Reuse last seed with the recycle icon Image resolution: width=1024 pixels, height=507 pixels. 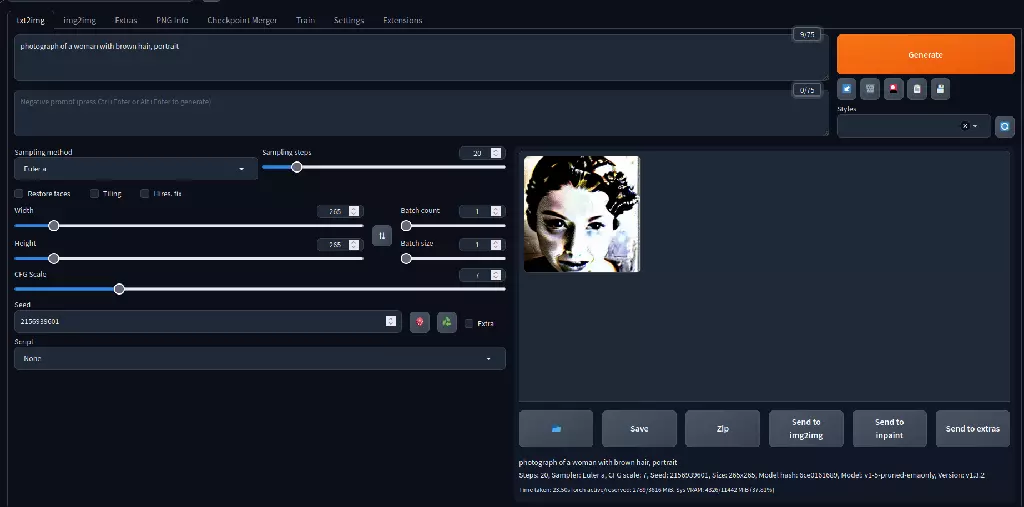(446, 322)
